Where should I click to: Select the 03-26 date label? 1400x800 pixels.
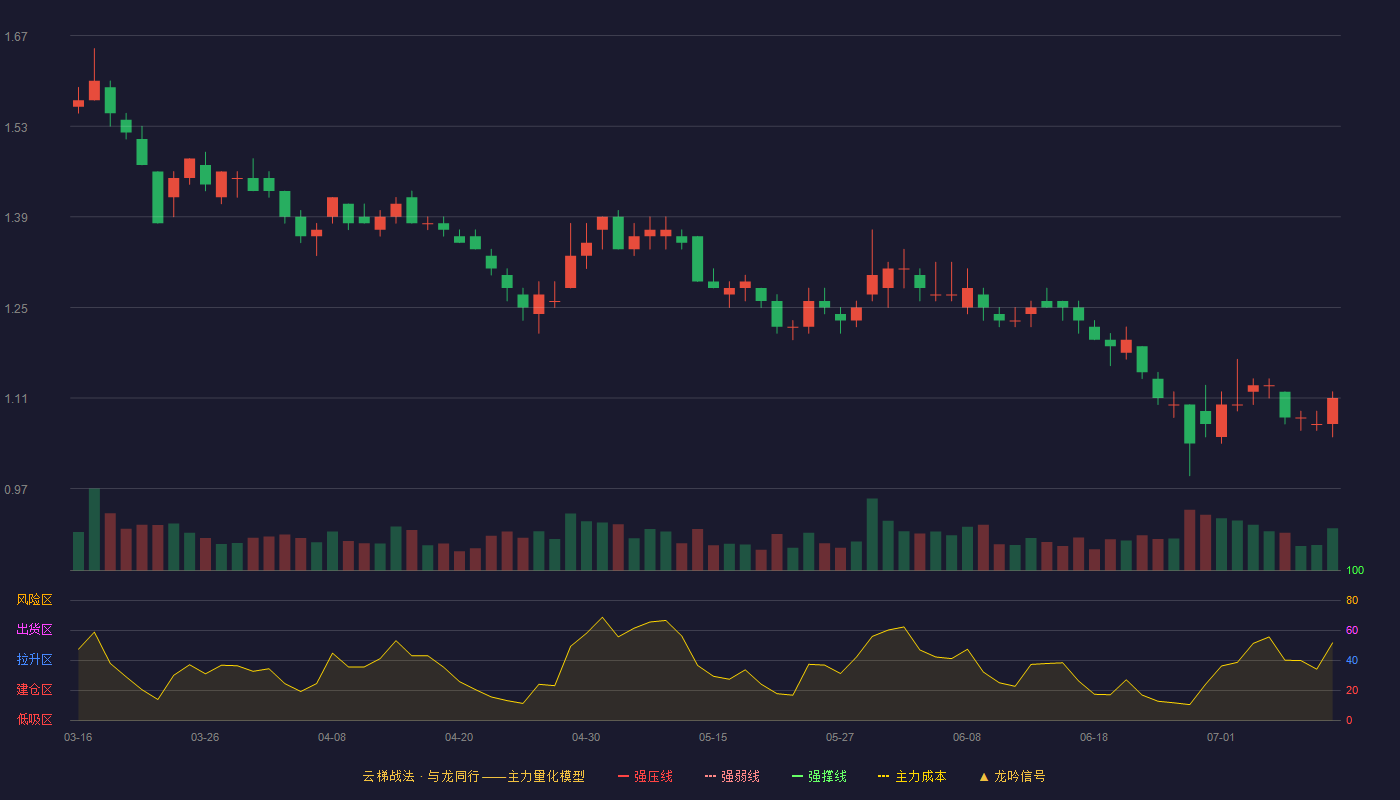click(x=205, y=737)
